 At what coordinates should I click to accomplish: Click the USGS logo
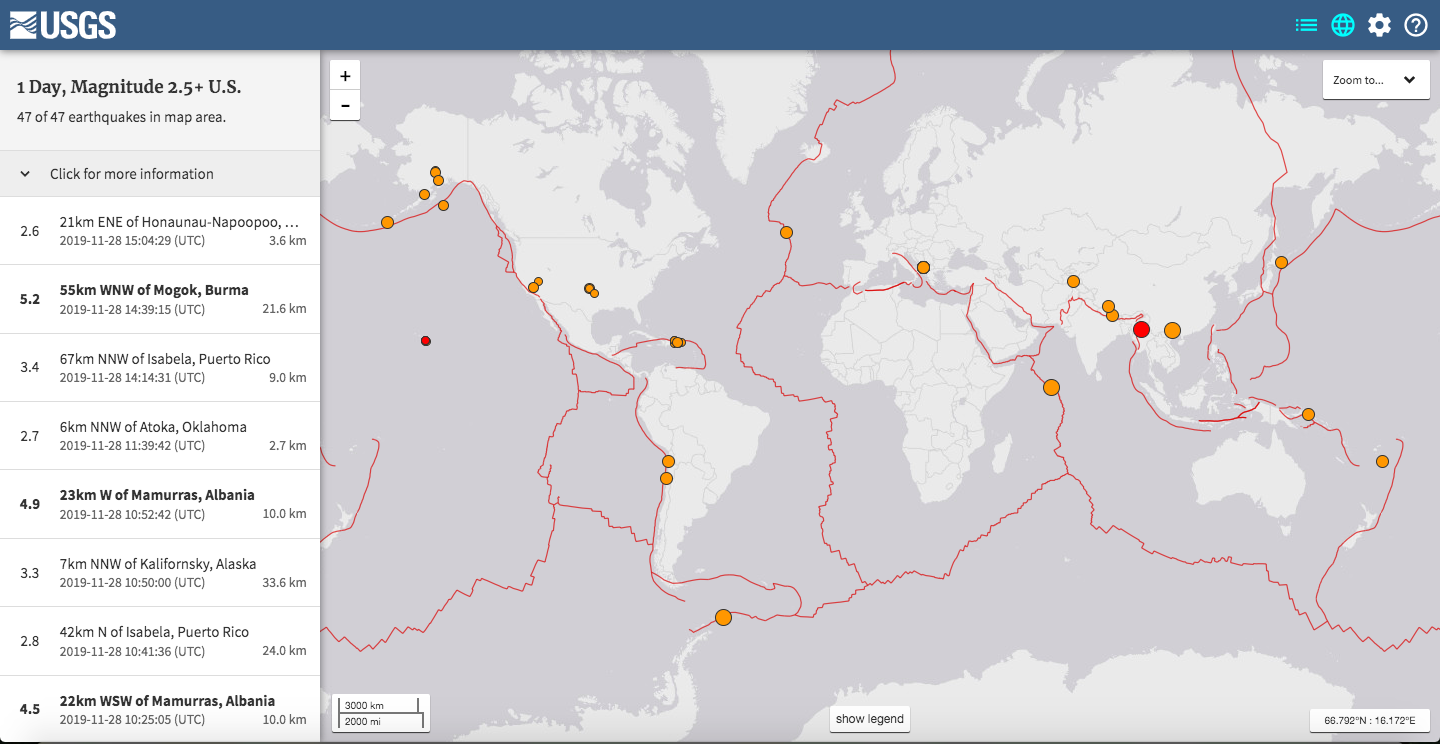point(63,25)
